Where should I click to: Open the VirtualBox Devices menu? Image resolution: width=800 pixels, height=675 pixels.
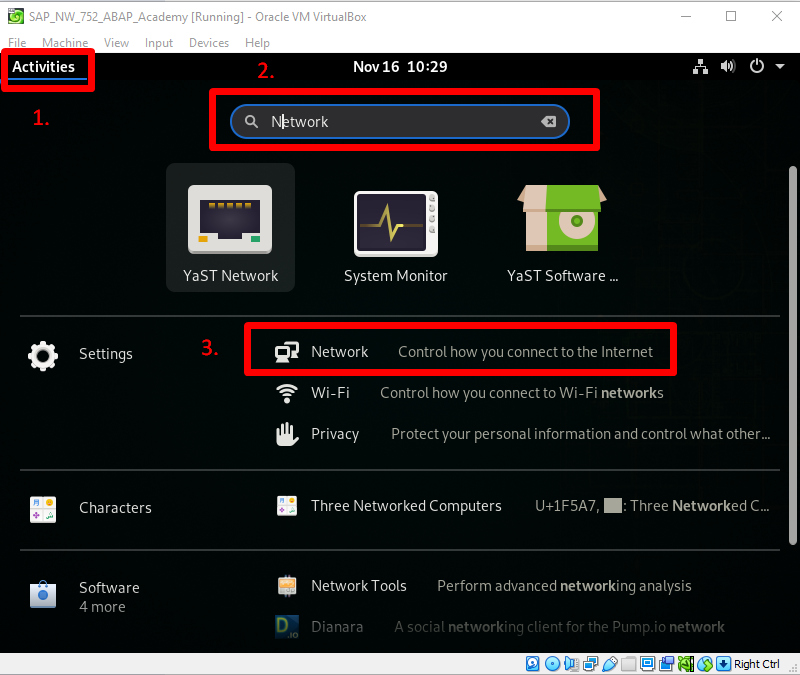coord(209,43)
